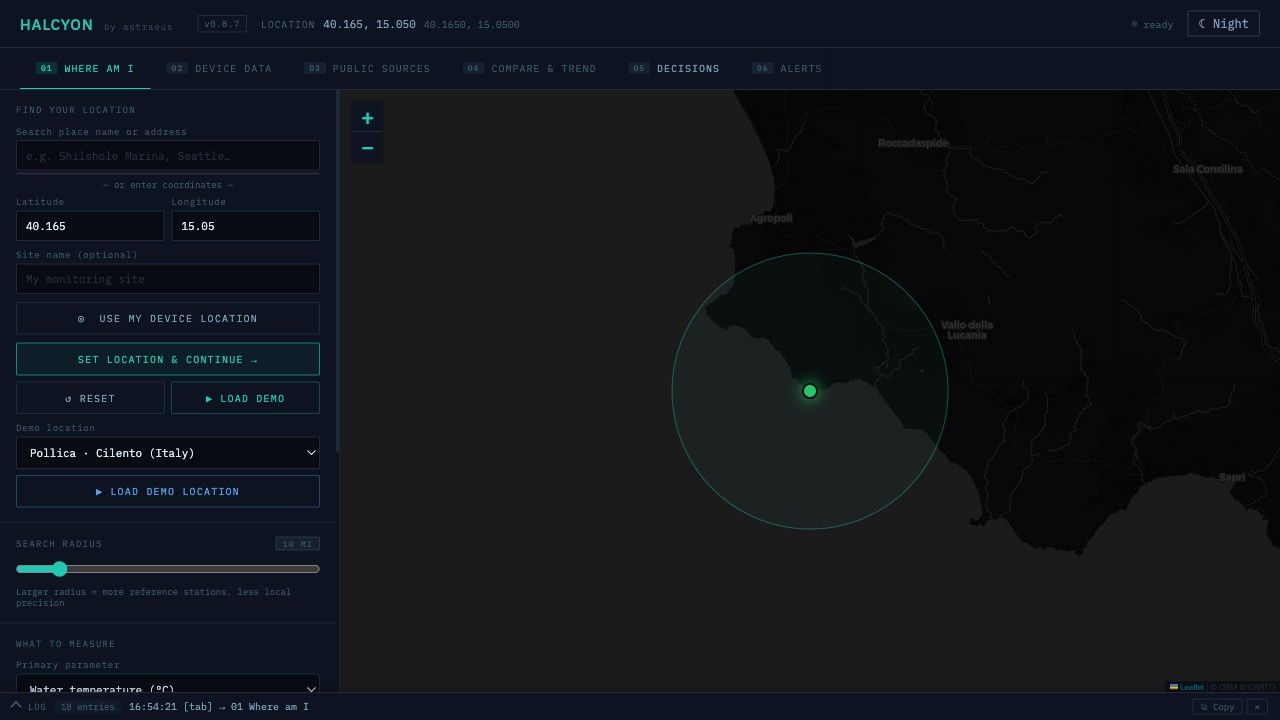Edit the Latitude field

90,226
